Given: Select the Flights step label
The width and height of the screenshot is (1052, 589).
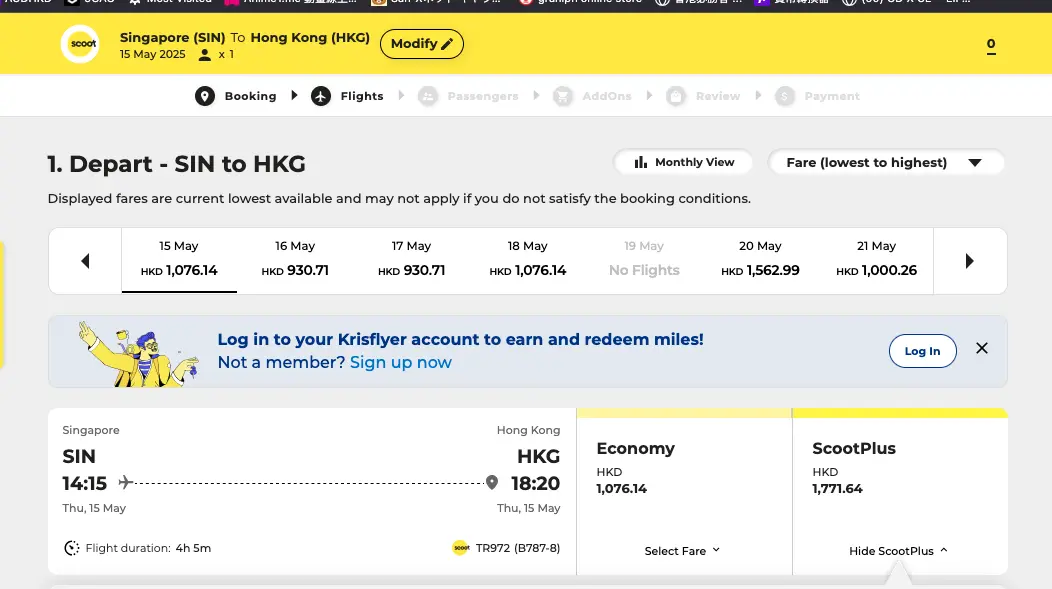Looking at the screenshot, I should [362, 96].
